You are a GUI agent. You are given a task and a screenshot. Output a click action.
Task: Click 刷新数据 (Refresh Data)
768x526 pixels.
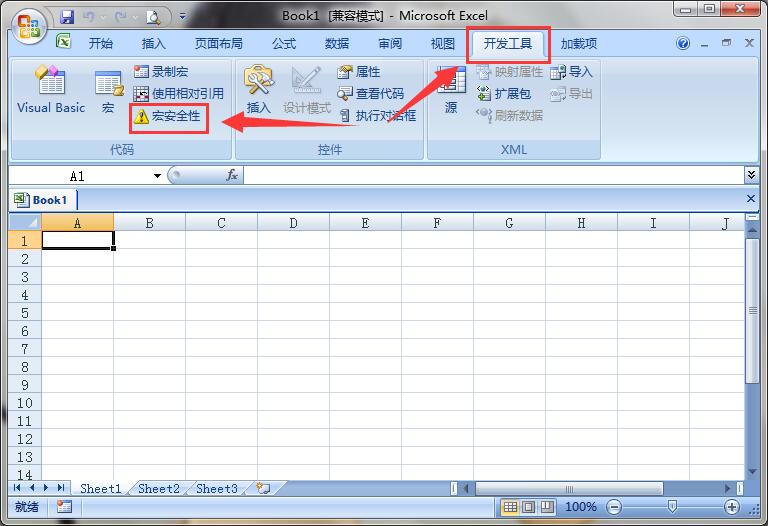(509, 116)
